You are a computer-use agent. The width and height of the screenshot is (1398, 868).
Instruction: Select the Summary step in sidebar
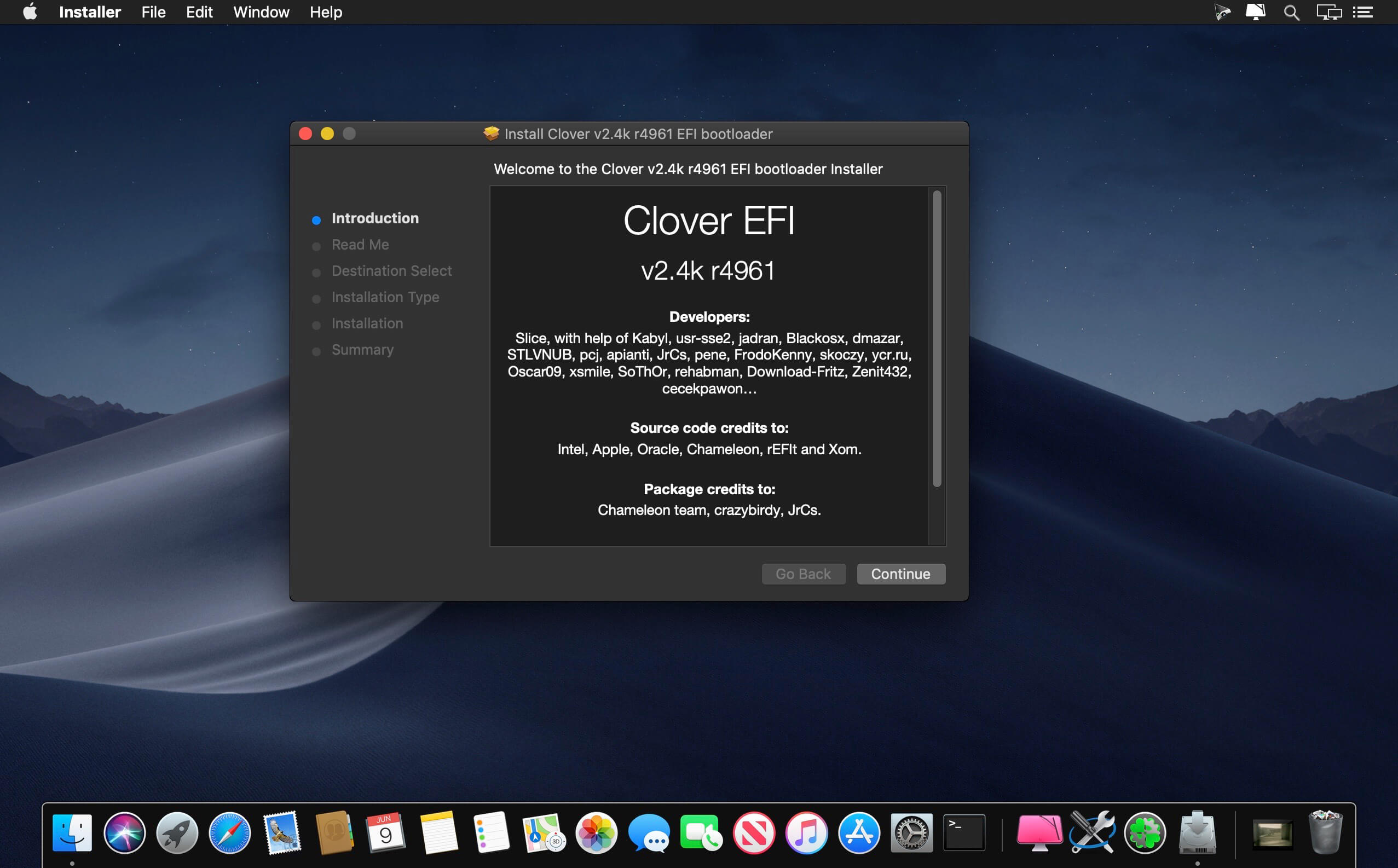point(364,349)
